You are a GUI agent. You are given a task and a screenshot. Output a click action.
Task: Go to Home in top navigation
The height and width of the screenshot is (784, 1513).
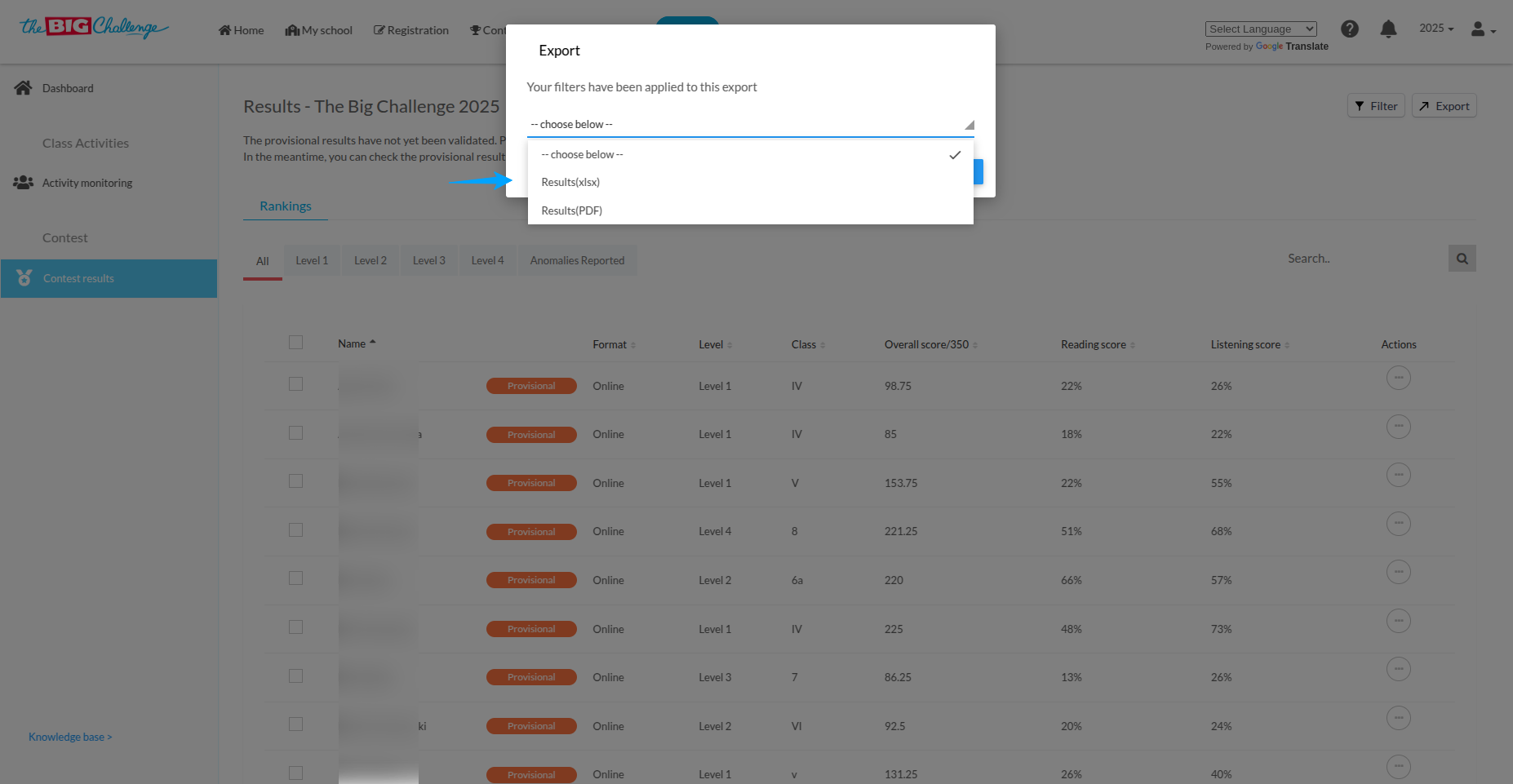(242, 30)
